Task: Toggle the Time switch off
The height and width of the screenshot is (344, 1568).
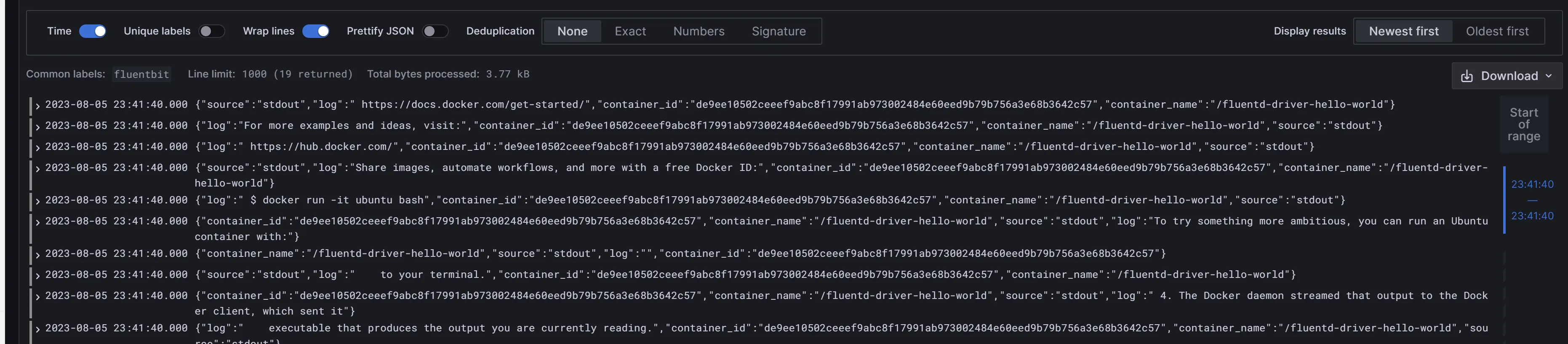Action: tap(93, 31)
